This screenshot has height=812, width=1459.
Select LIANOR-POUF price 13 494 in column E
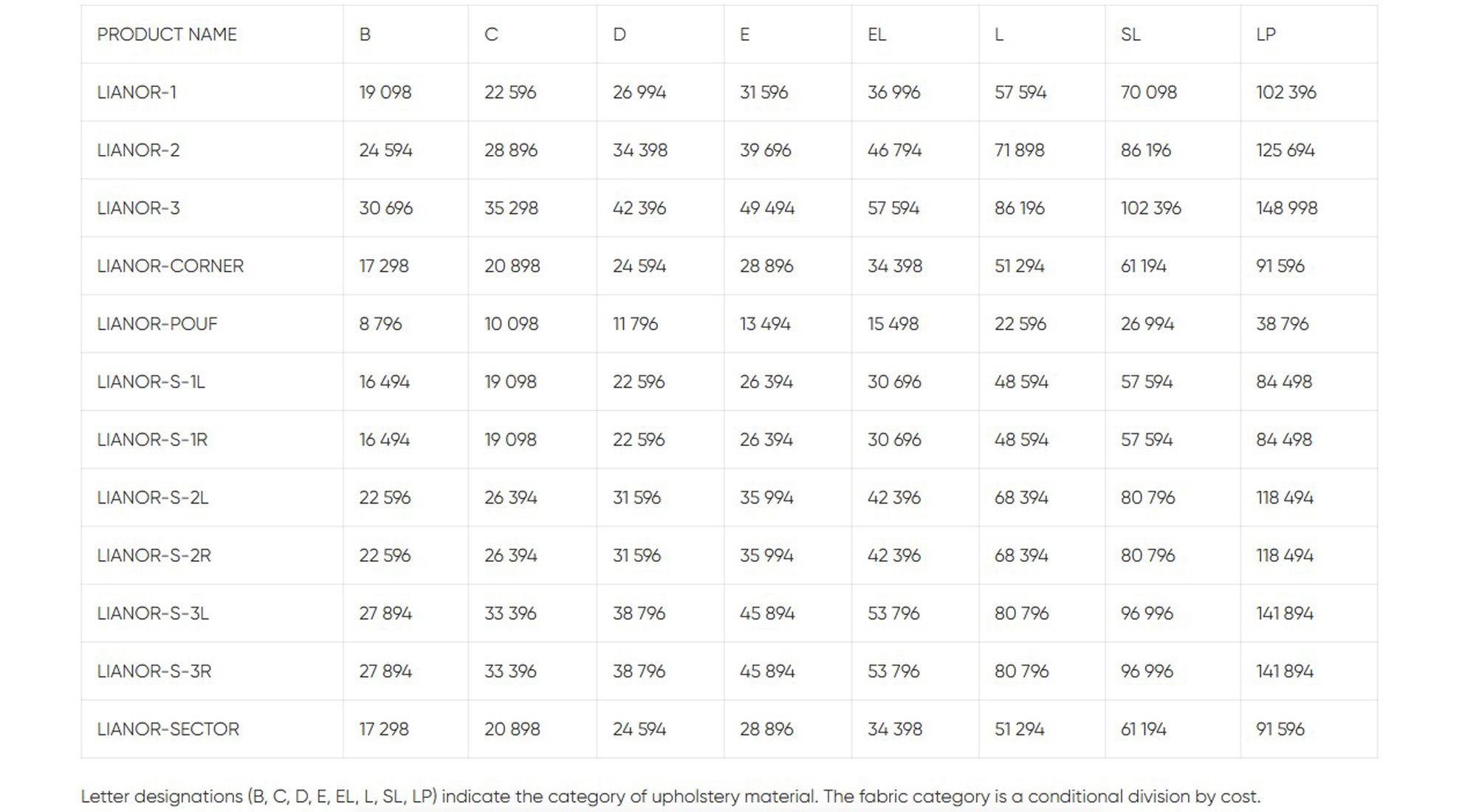coord(765,324)
